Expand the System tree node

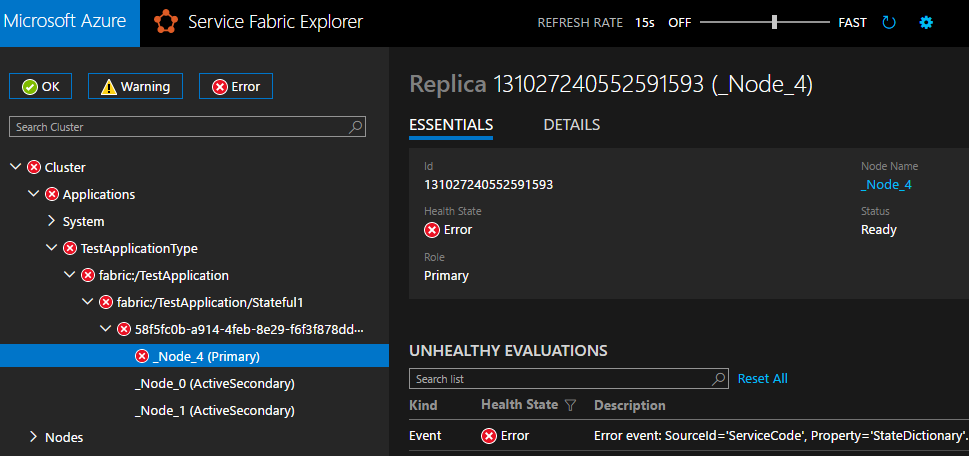(x=52, y=221)
